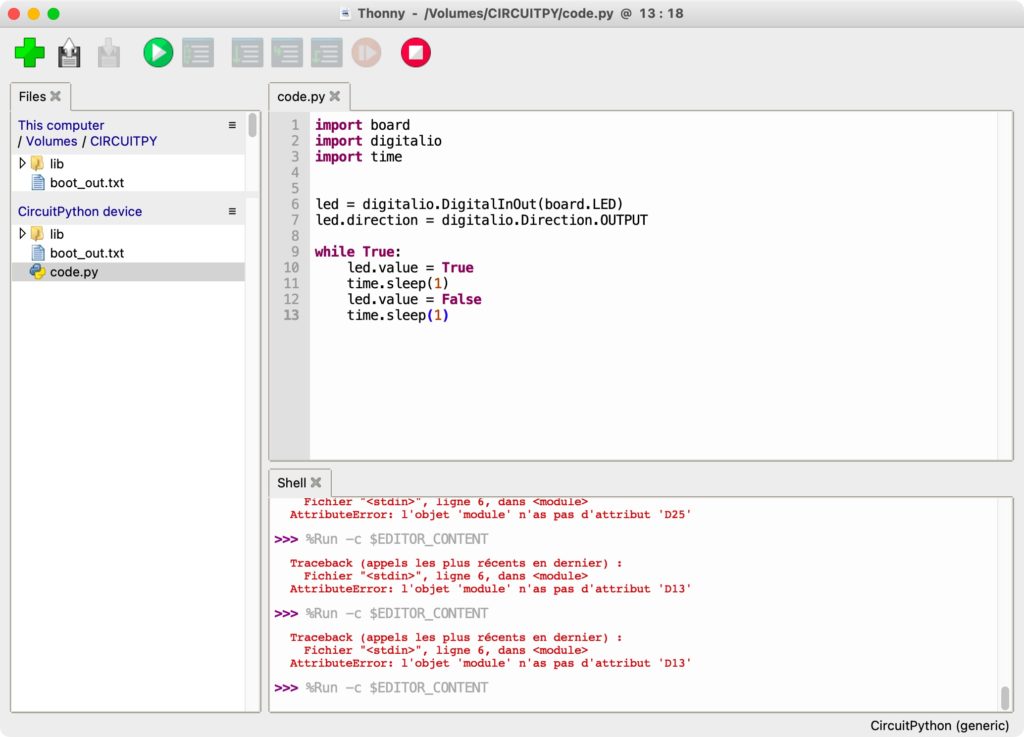
Task: Close the Files panel tab
Action: tap(56, 97)
